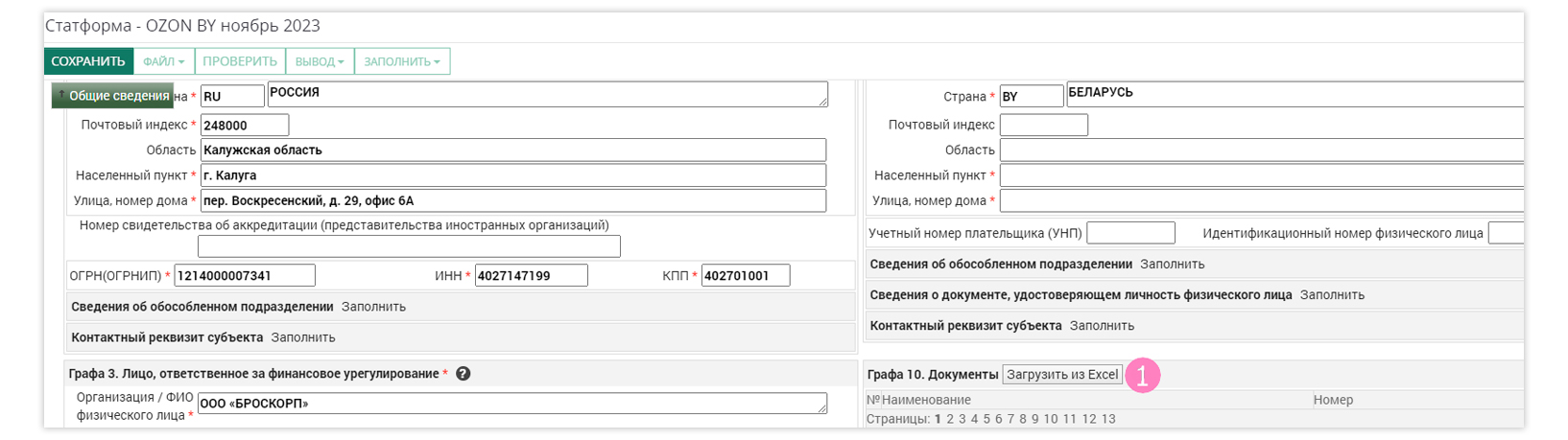Click the empty Область field on the right
Screen dimensions: 1568x440
tap(1262, 150)
